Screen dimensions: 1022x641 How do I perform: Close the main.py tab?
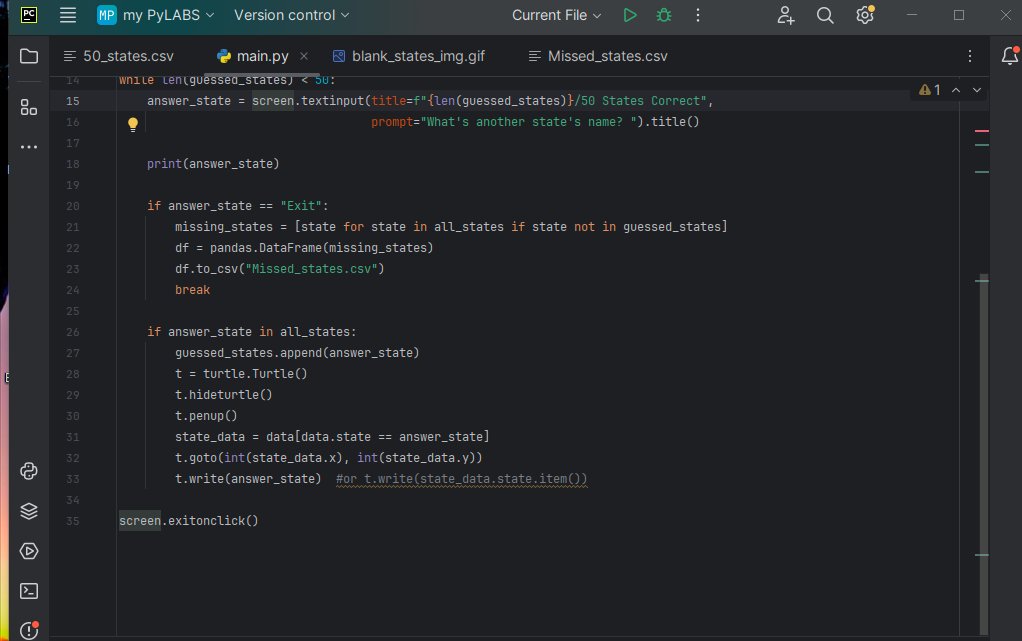(304, 56)
